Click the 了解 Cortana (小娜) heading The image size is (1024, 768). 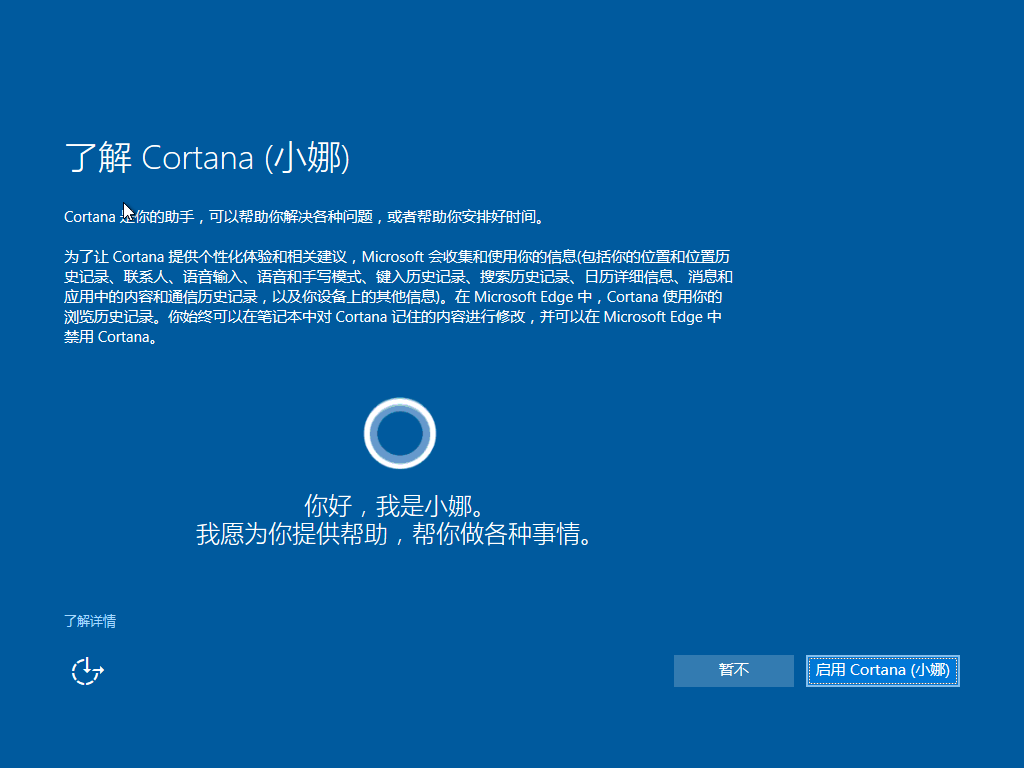207,158
